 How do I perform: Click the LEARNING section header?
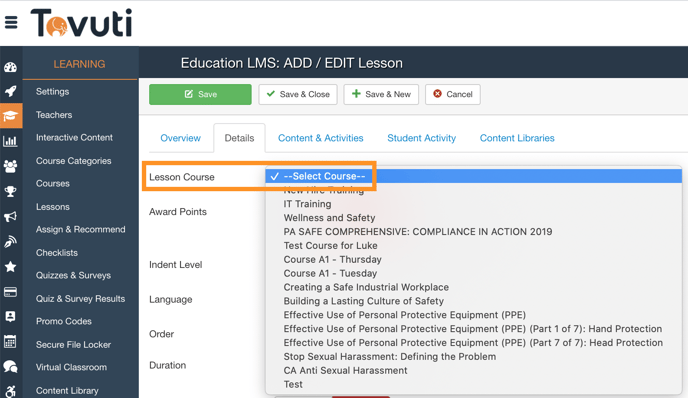click(79, 64)
